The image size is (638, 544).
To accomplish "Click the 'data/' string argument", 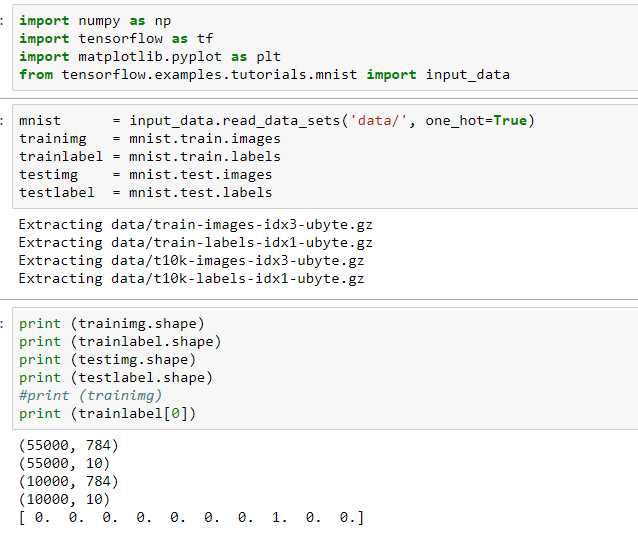I will [x=378, y=121].
